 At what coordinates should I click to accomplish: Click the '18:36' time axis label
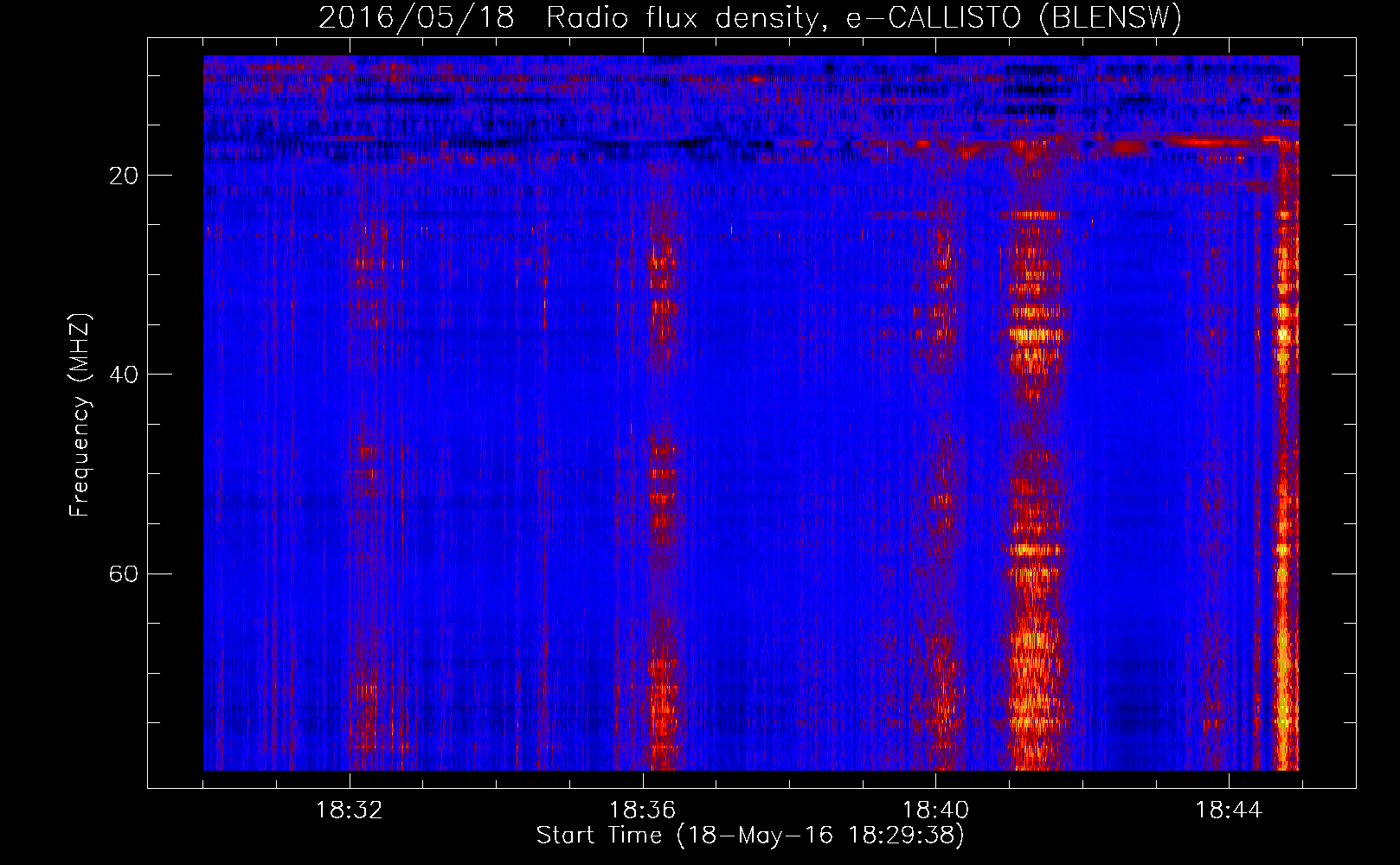pyautogui.click(x=643, y=811)
